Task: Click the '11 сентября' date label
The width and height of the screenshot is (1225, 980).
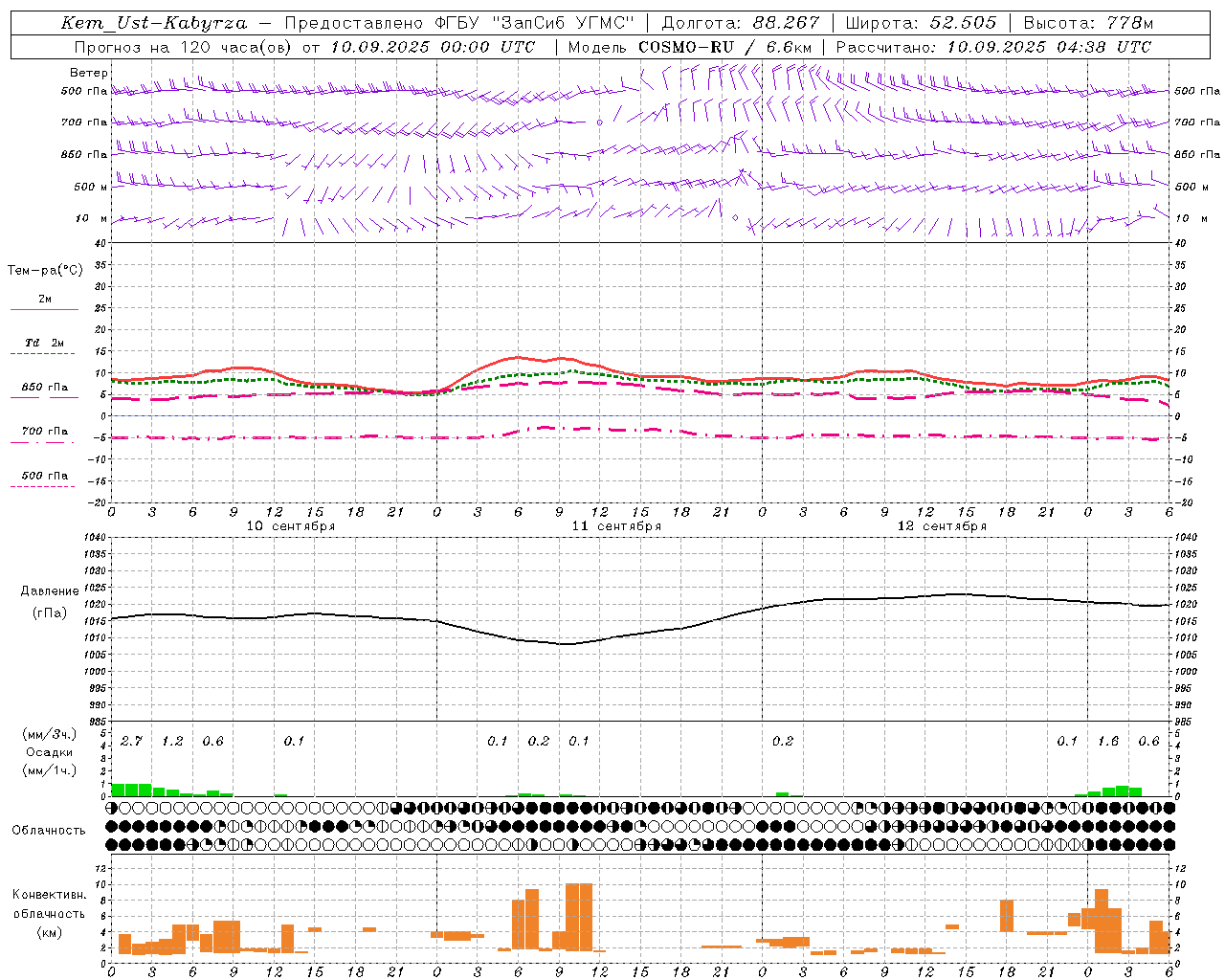Action: (x=616, y=526)
